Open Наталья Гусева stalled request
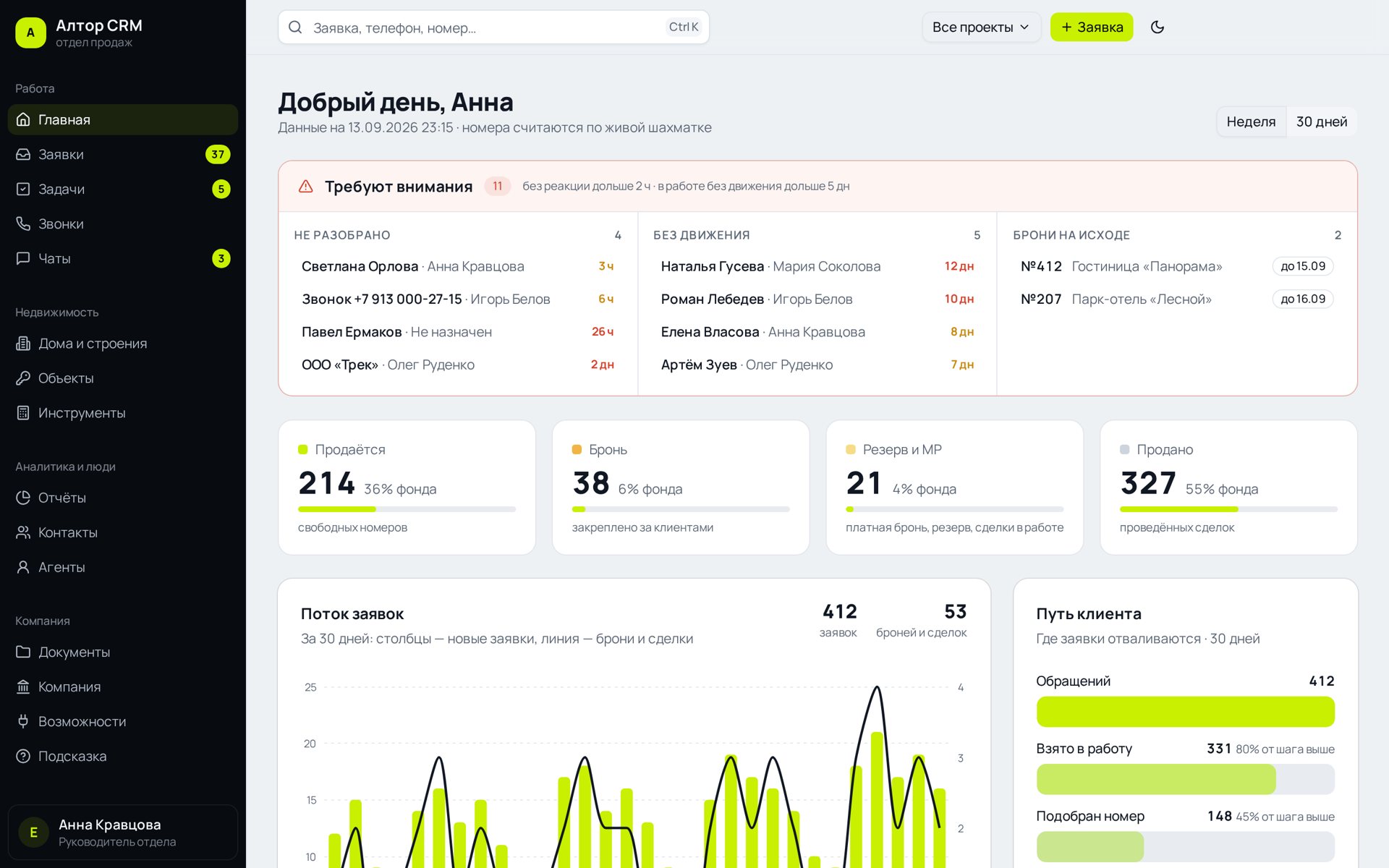The image size is (1389, 868). pos(817,266)
